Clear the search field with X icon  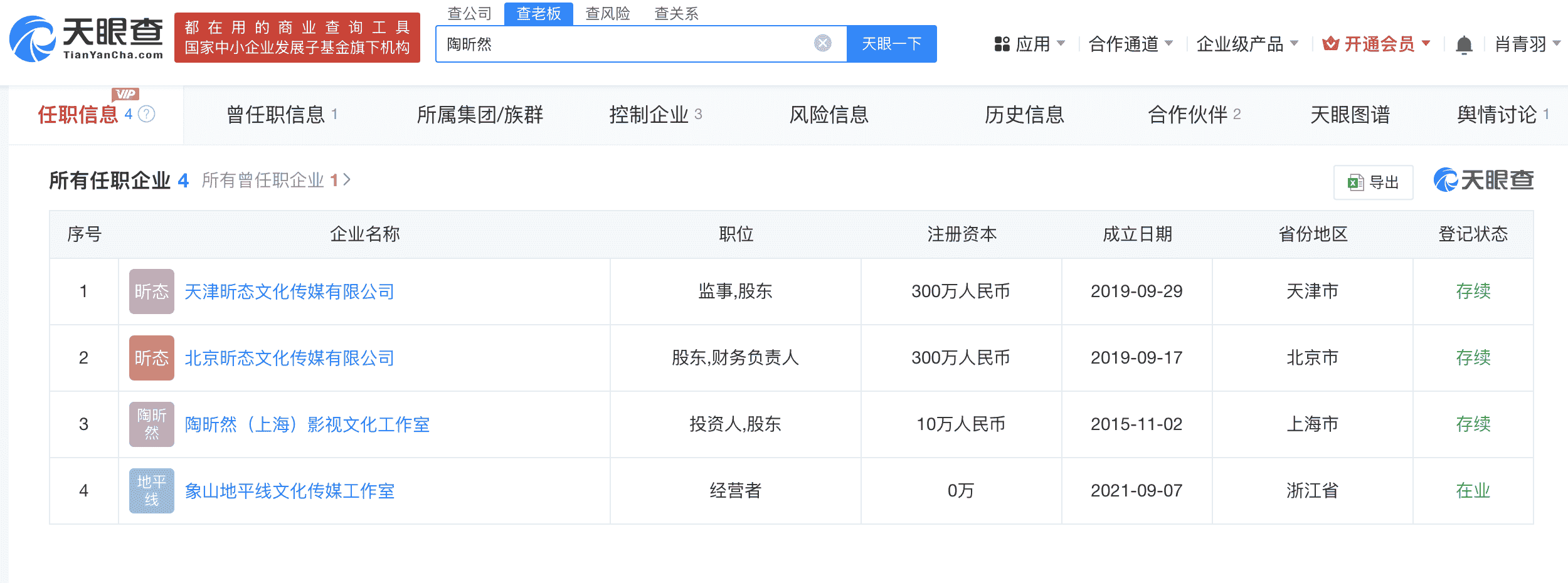point(822,43)
